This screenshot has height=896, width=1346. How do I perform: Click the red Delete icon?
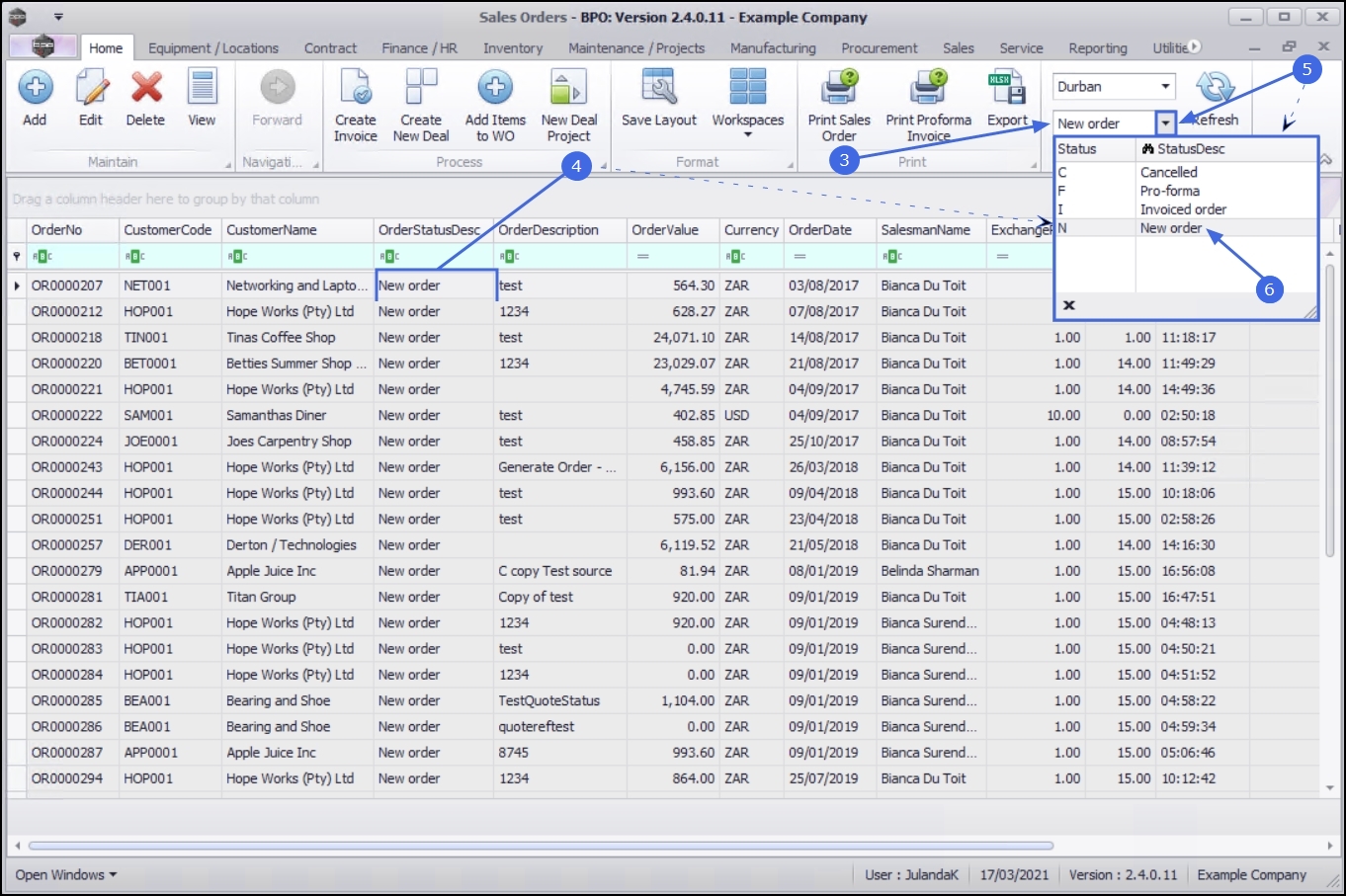tap(146, 88)
